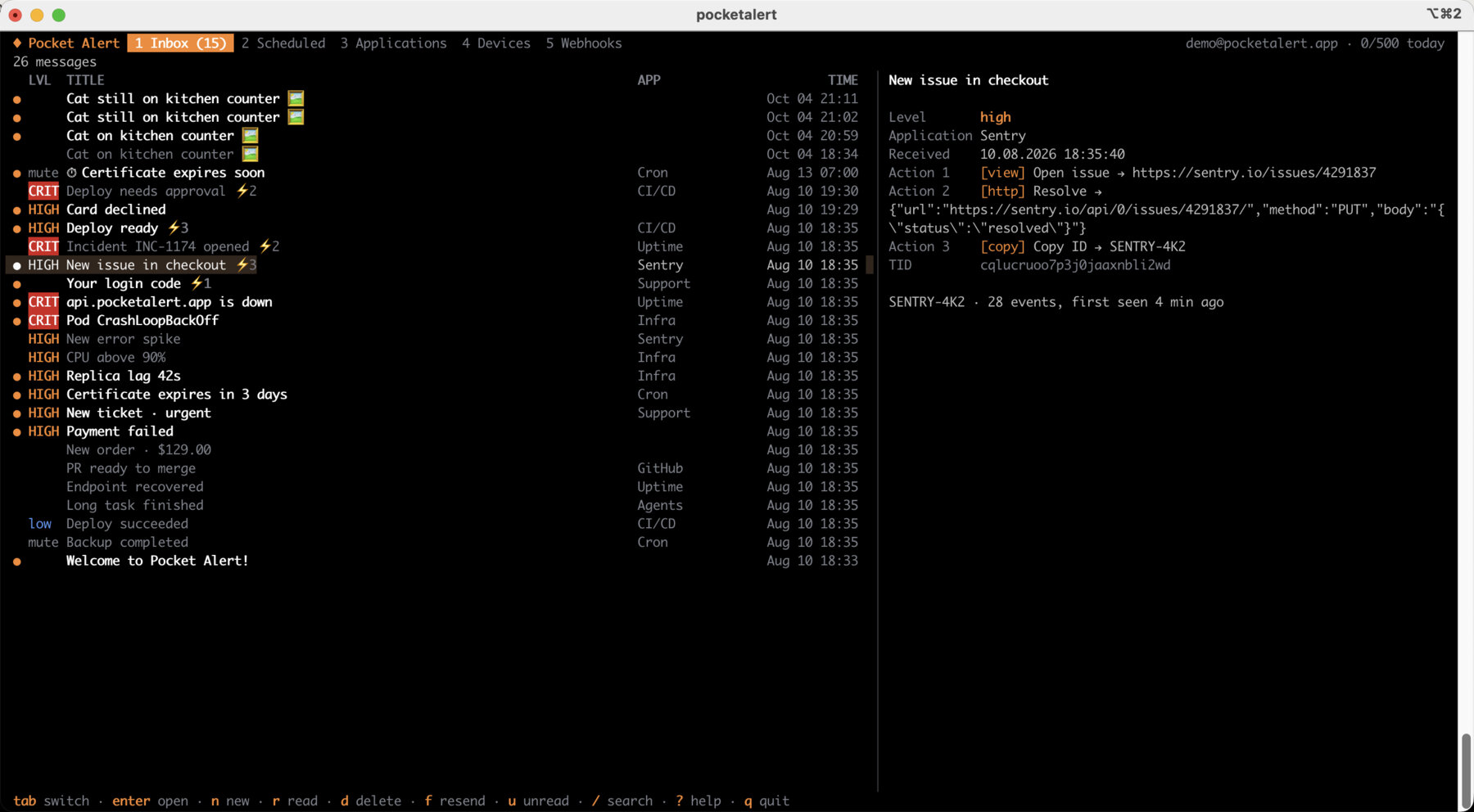Select the New ticket · urgent message
This screenshot has height=812, width=1474.
(x=436, y=413)
